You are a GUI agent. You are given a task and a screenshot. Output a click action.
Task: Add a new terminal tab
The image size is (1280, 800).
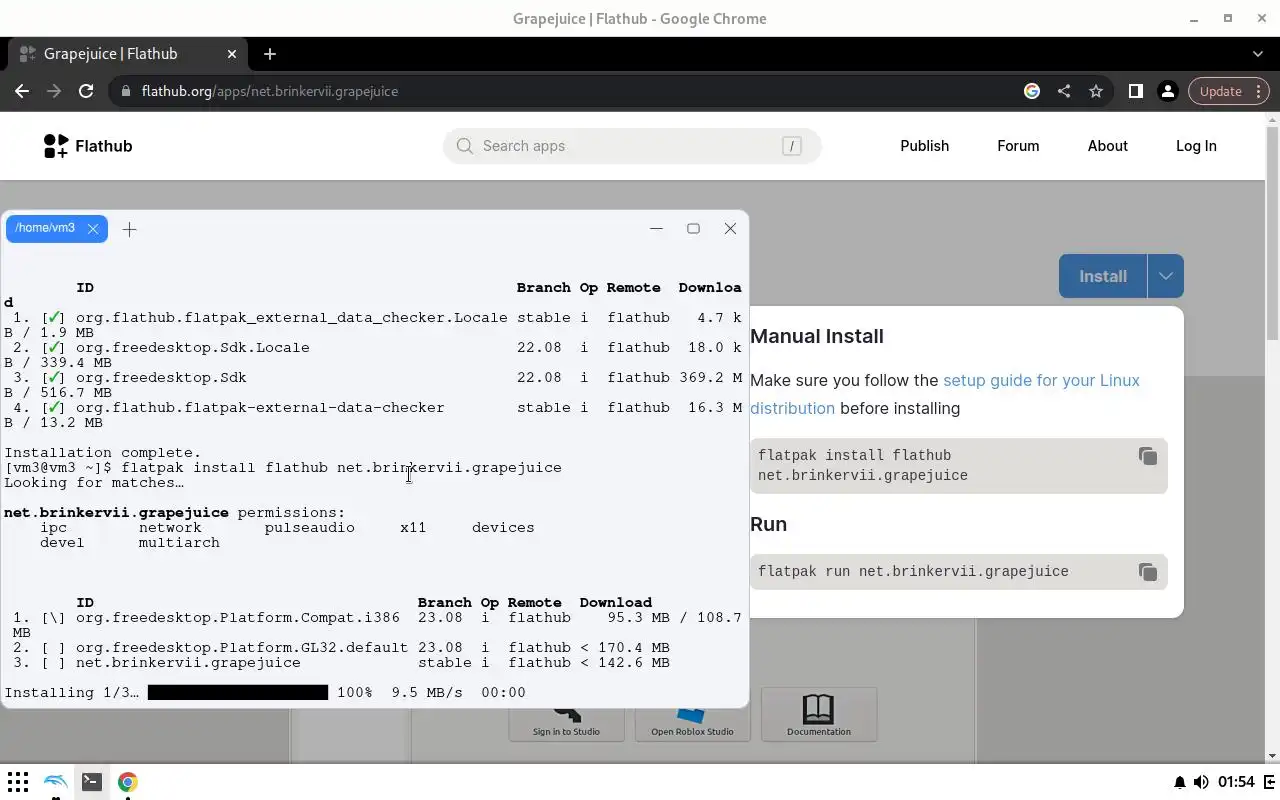click(x=129, y=229)
